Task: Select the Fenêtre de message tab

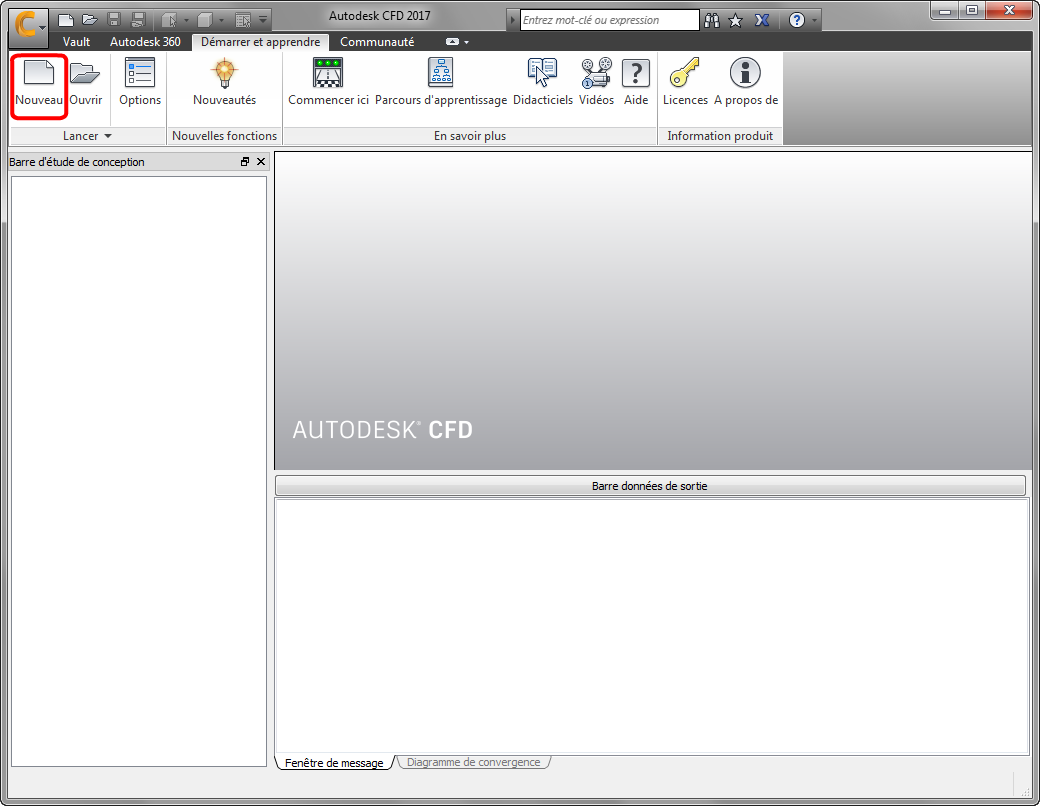Action: pyautogui.click(x=334, y=763)
